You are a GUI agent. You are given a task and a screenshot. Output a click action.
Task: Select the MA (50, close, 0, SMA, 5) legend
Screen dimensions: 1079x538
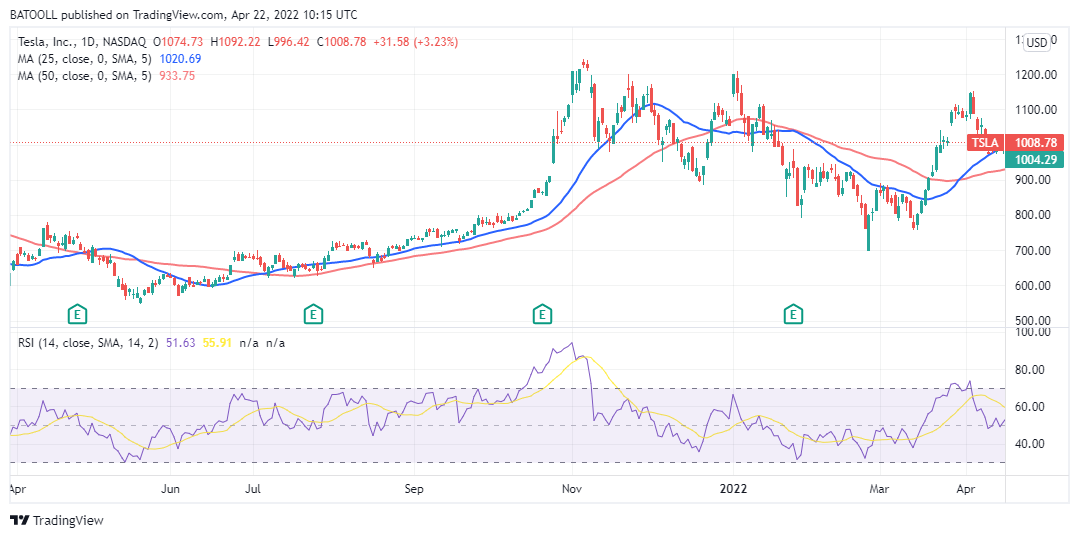pos(85,76)
